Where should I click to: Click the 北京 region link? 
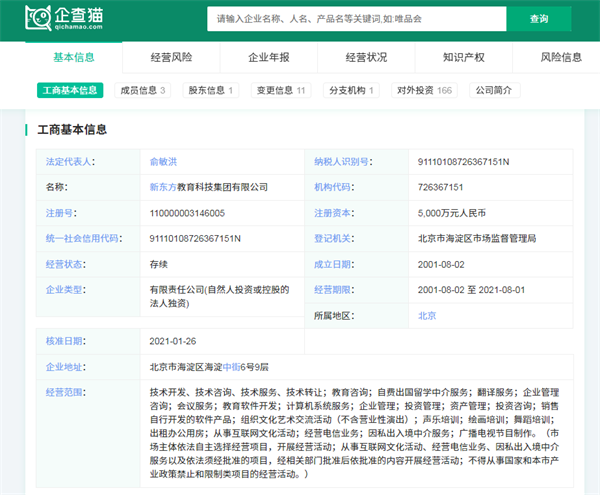point(427,315)
